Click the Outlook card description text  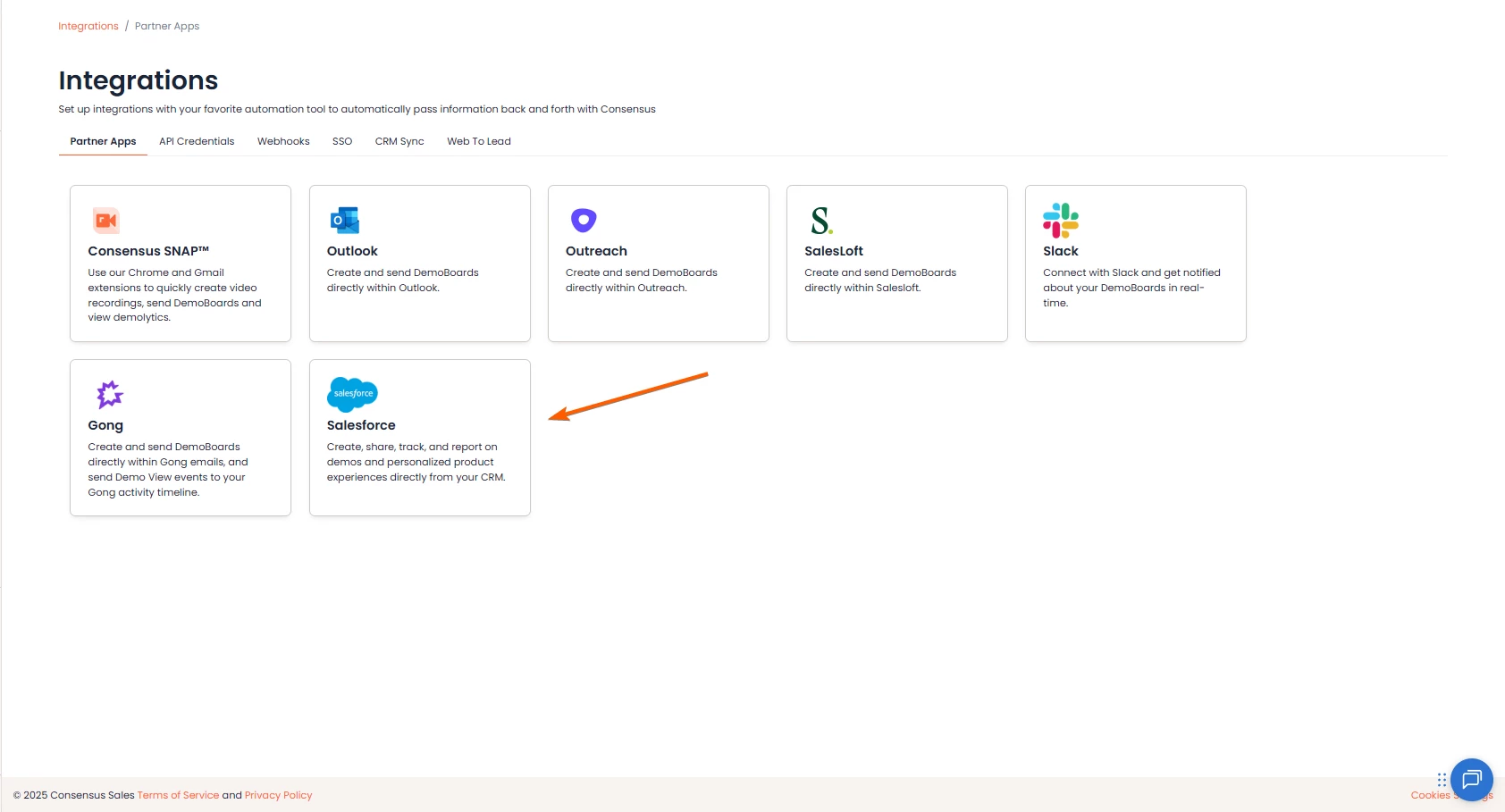pyautogui.click(x=403, y=280)
